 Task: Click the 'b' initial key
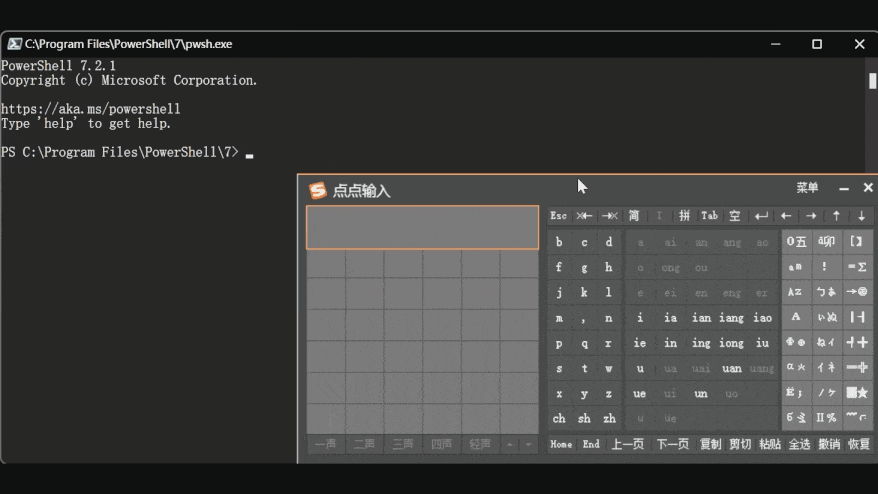point(559,242)
